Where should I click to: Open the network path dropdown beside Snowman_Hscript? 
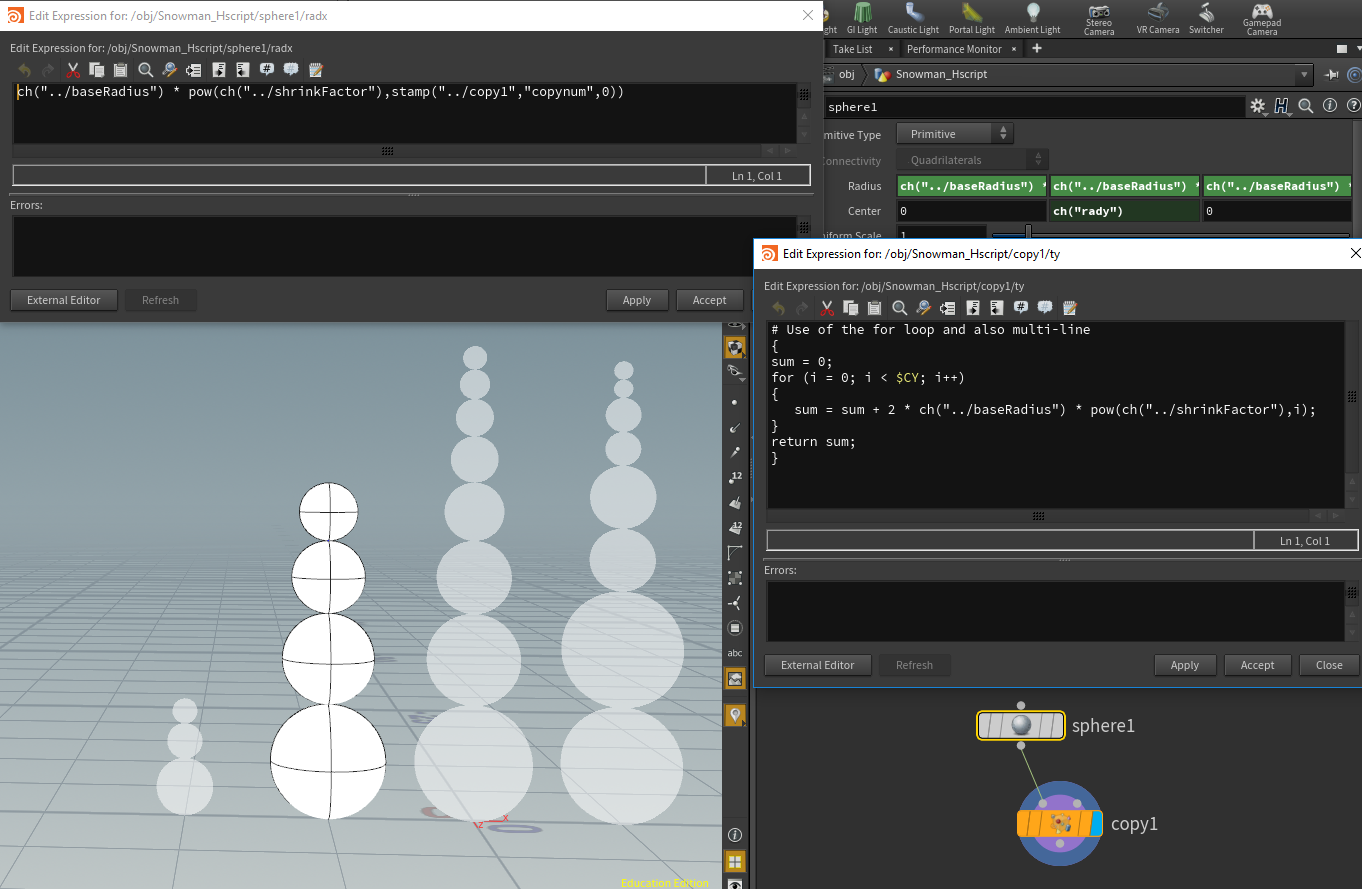(1306, 73)
